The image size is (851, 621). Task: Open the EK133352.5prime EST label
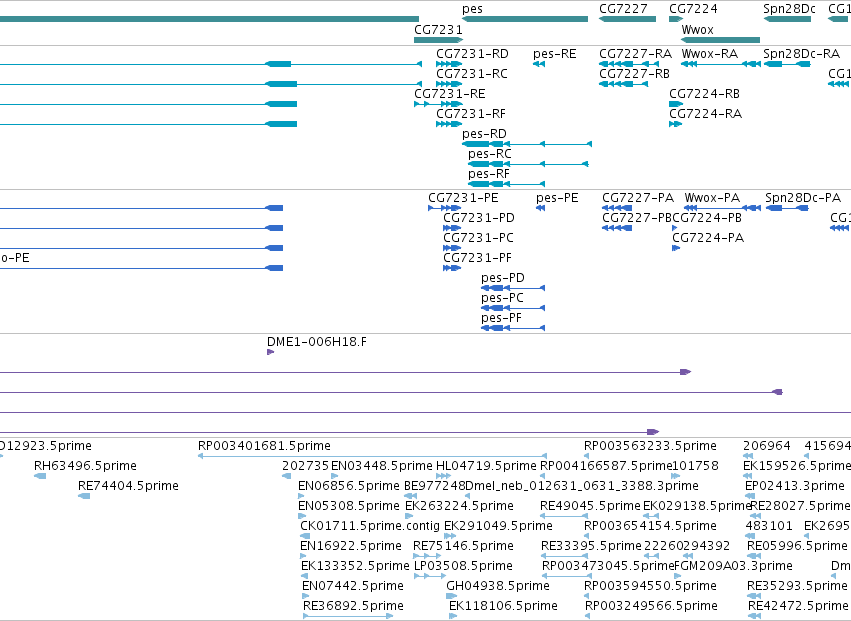click(x=355, y=566)
